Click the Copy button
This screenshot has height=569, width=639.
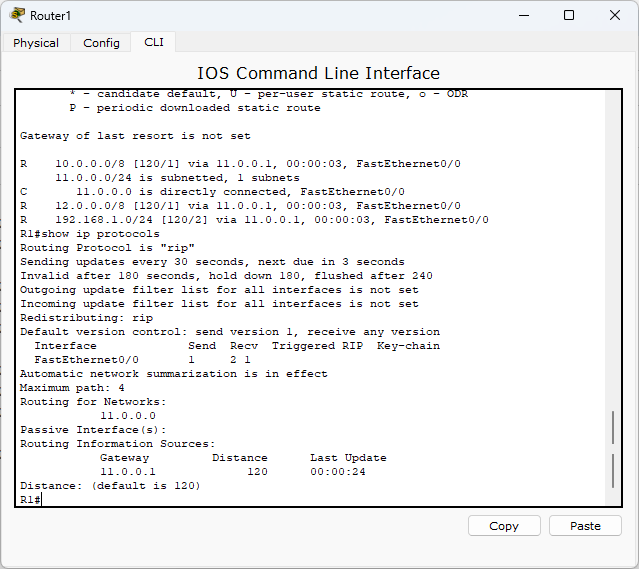coord(504,526)
